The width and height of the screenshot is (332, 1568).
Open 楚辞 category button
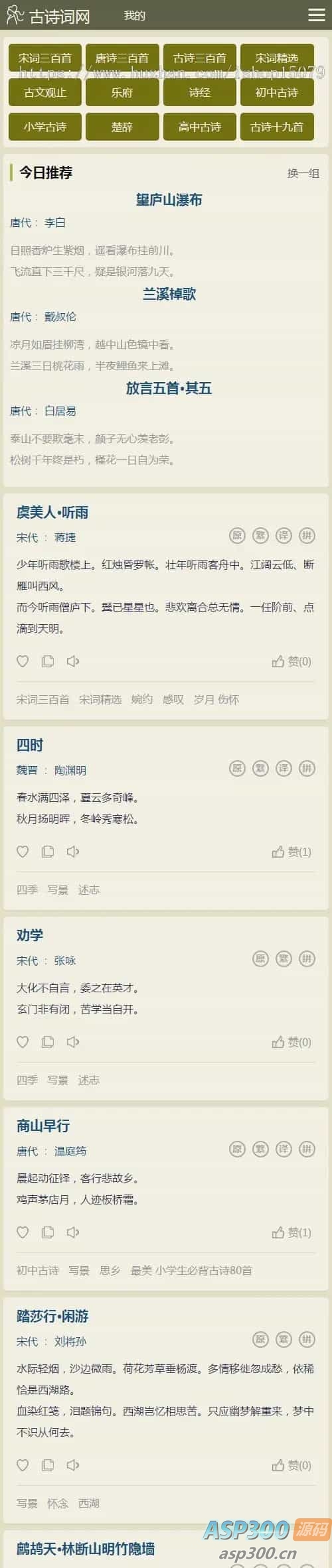coord(122,127)
